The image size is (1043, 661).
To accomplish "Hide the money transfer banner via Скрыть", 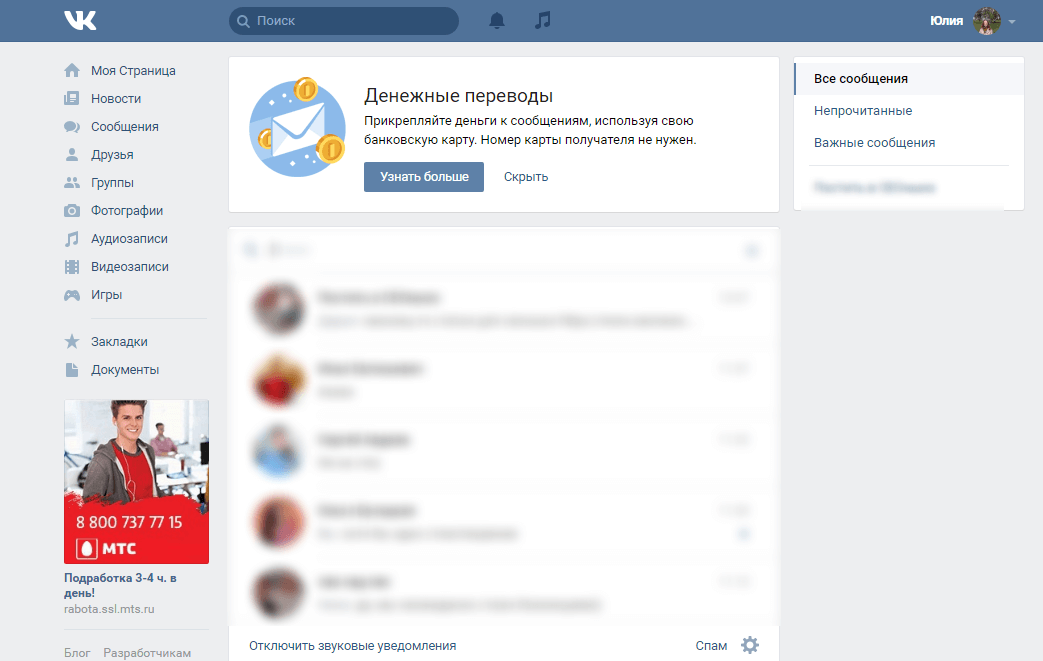I will pos(525,177).
